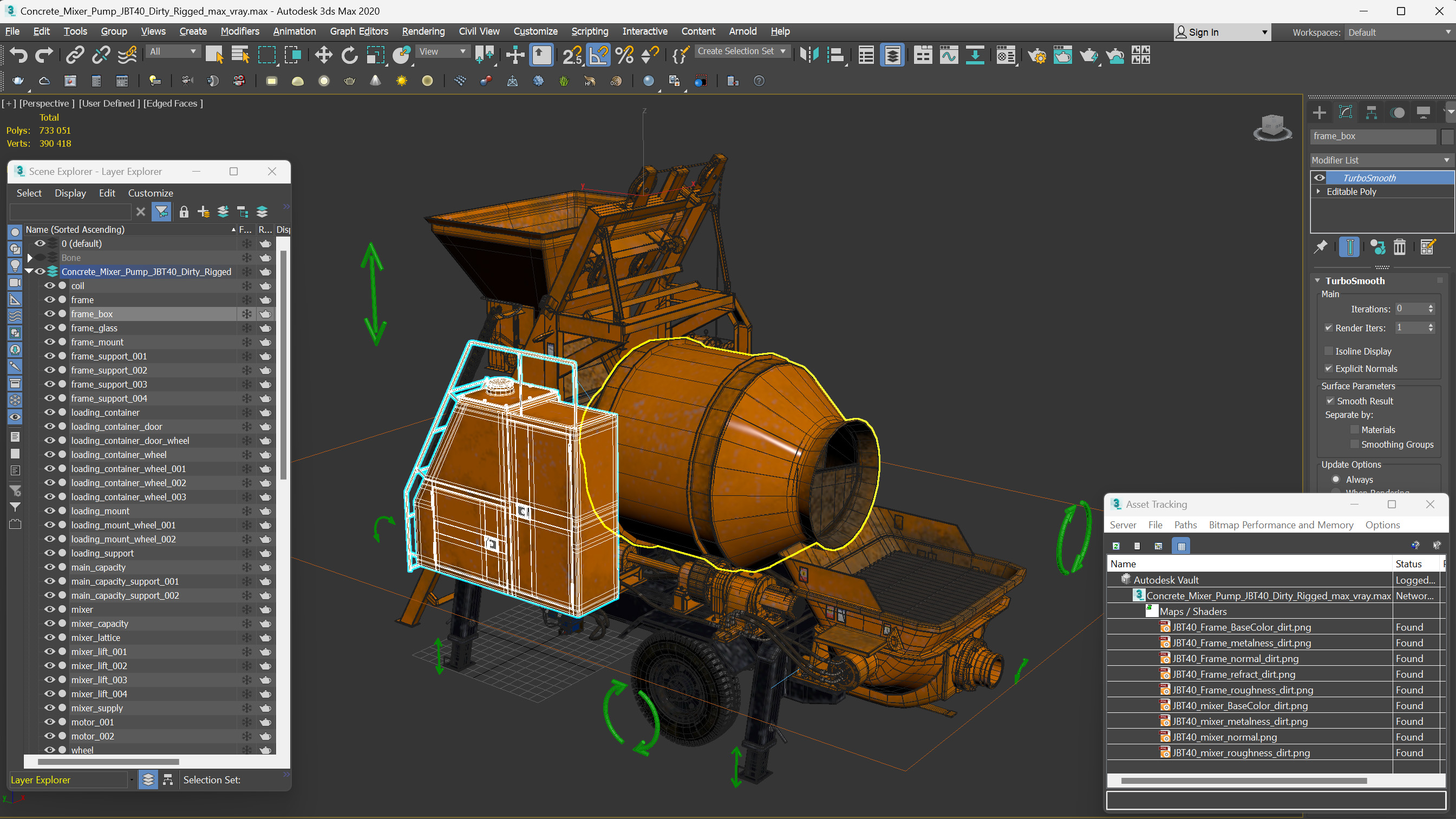Viewport: 1456px width, 819px height.
Task: Open the Curve Editor icon
Action: [x=949, y=55]
